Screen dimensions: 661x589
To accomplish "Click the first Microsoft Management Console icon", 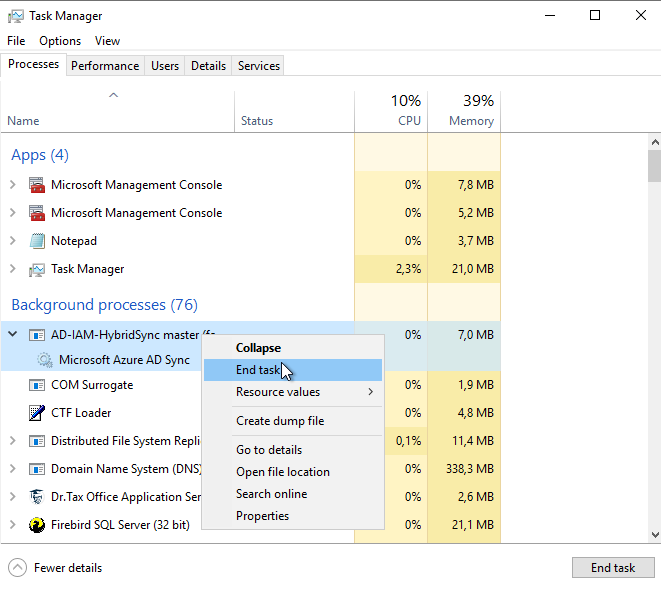I will (37, 185).
